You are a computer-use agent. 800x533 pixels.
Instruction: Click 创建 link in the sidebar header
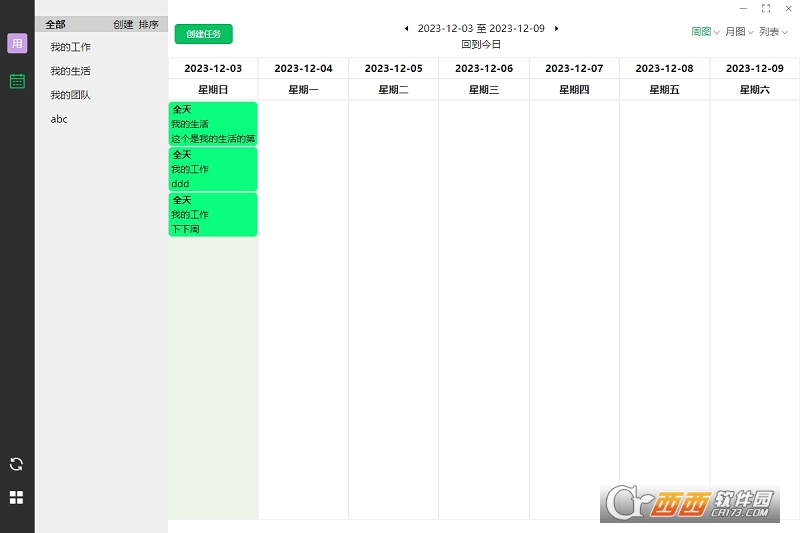[123, 24]
